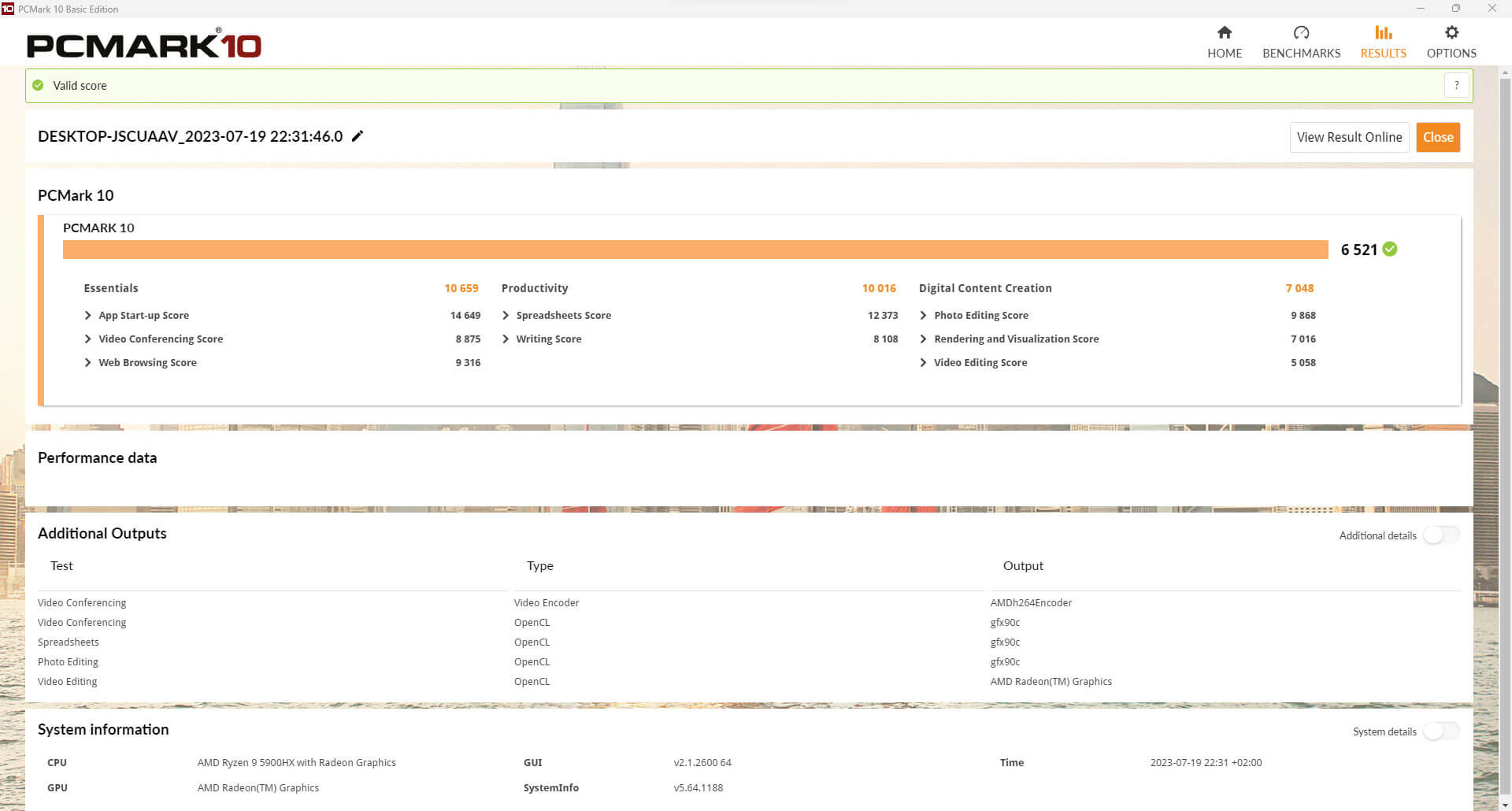Expand Photo Editing Score chevron

923,315
